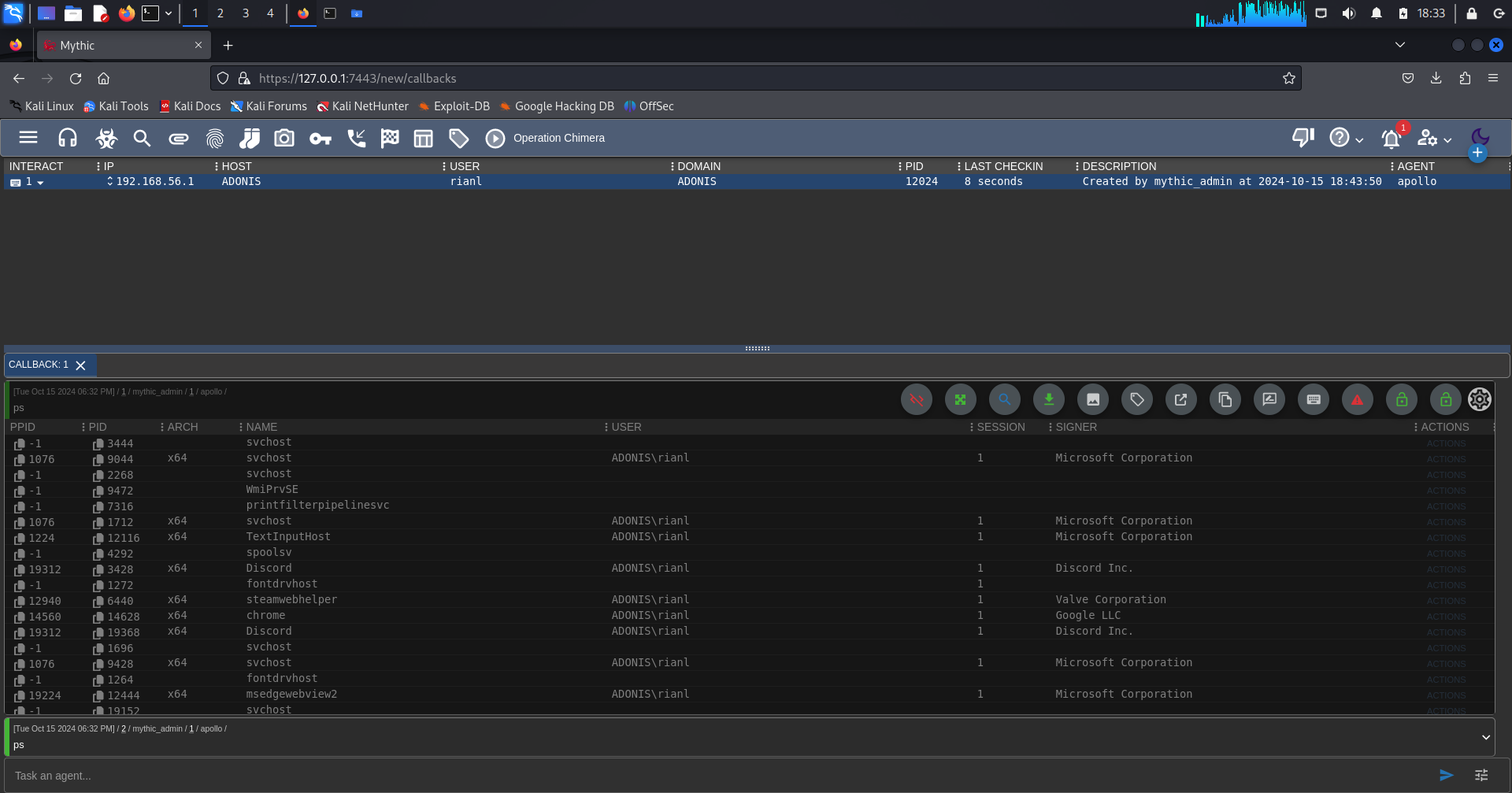Open the headphones callbacks icon
Image resolution: width=1512 pixels, height=793 pixels.
pyautogui.click(x=68, y=139)
